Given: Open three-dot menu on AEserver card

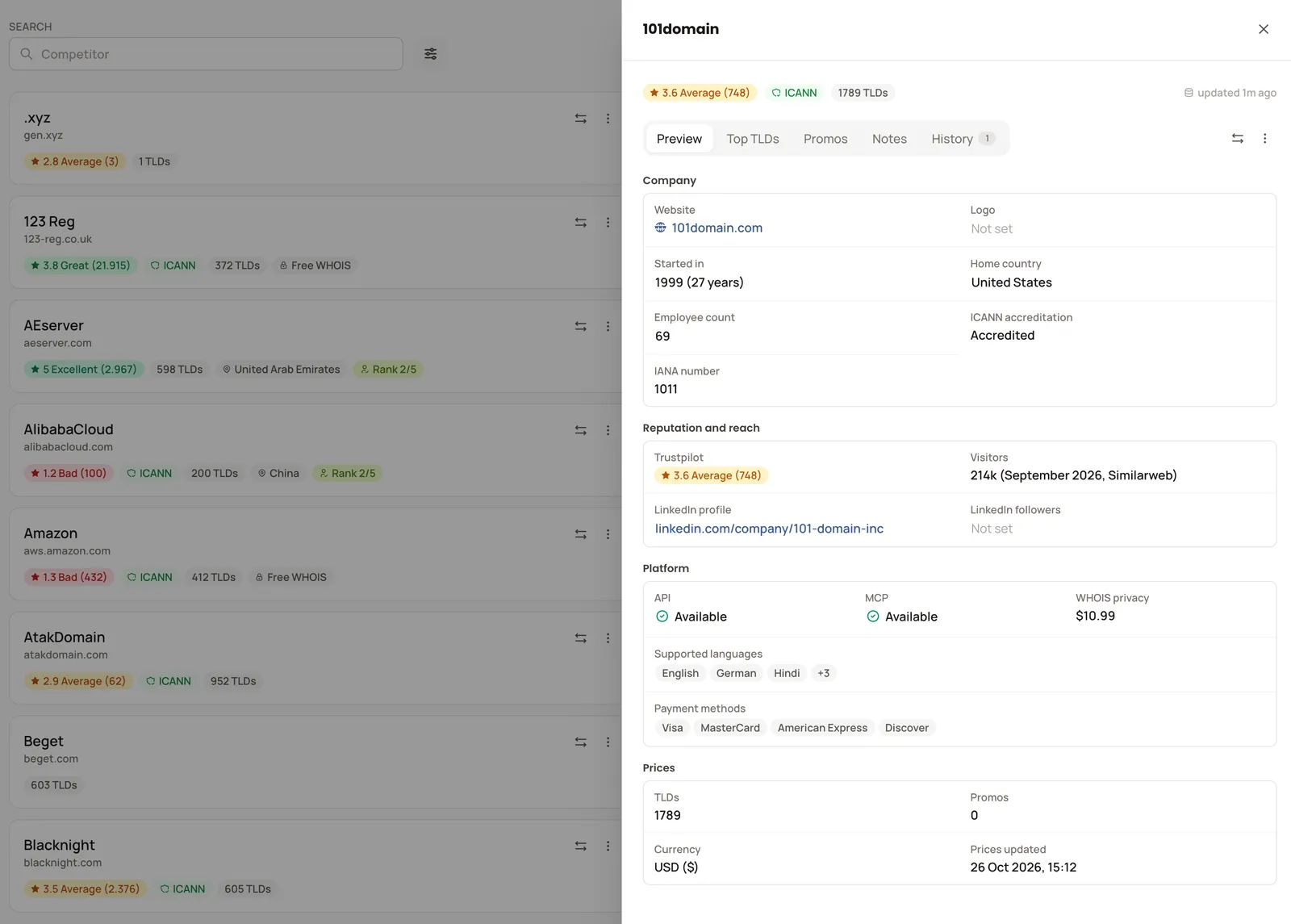Looking at the screenshot, I should coord(608,327).
